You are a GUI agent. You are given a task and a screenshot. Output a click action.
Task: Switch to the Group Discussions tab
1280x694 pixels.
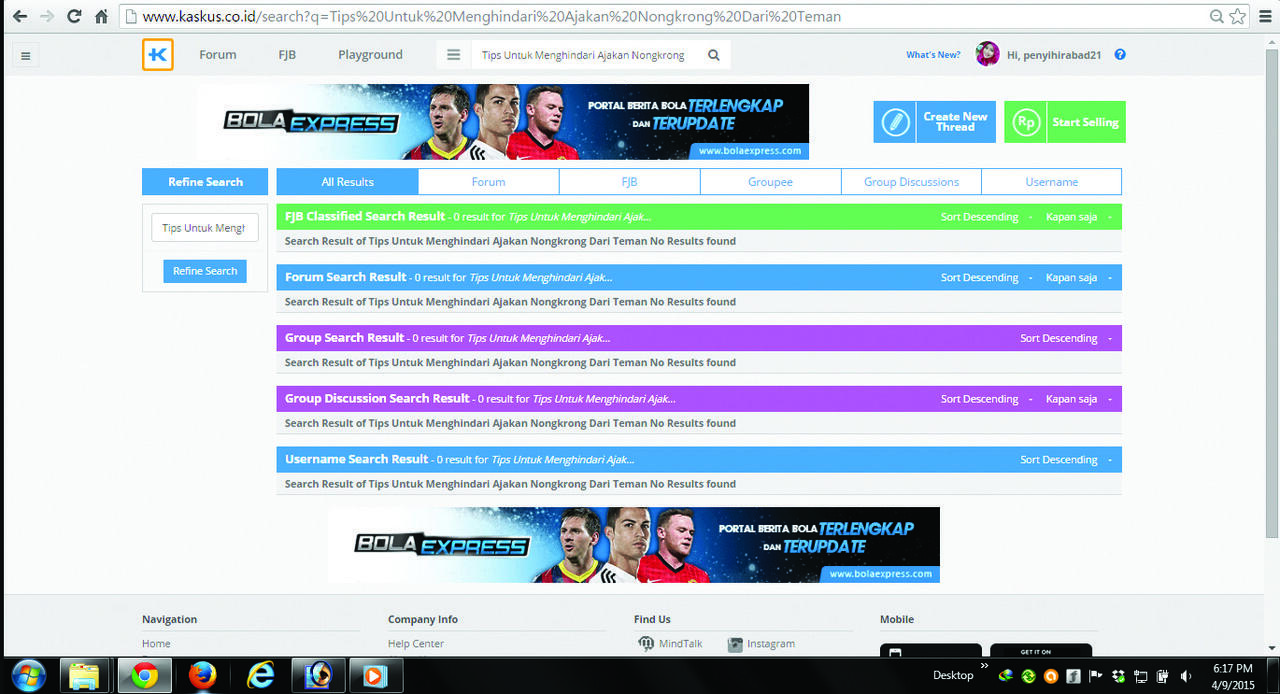[911, 182]
